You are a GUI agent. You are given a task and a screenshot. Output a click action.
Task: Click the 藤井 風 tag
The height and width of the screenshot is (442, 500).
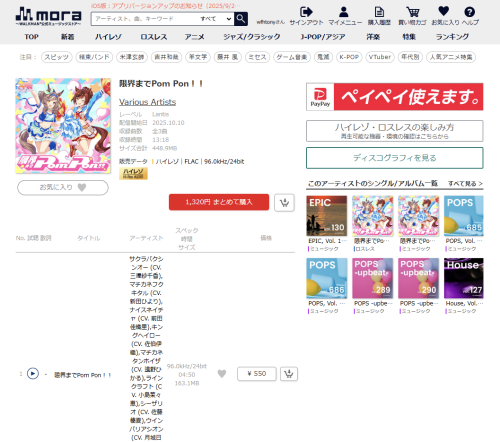(x=228, y=57)
